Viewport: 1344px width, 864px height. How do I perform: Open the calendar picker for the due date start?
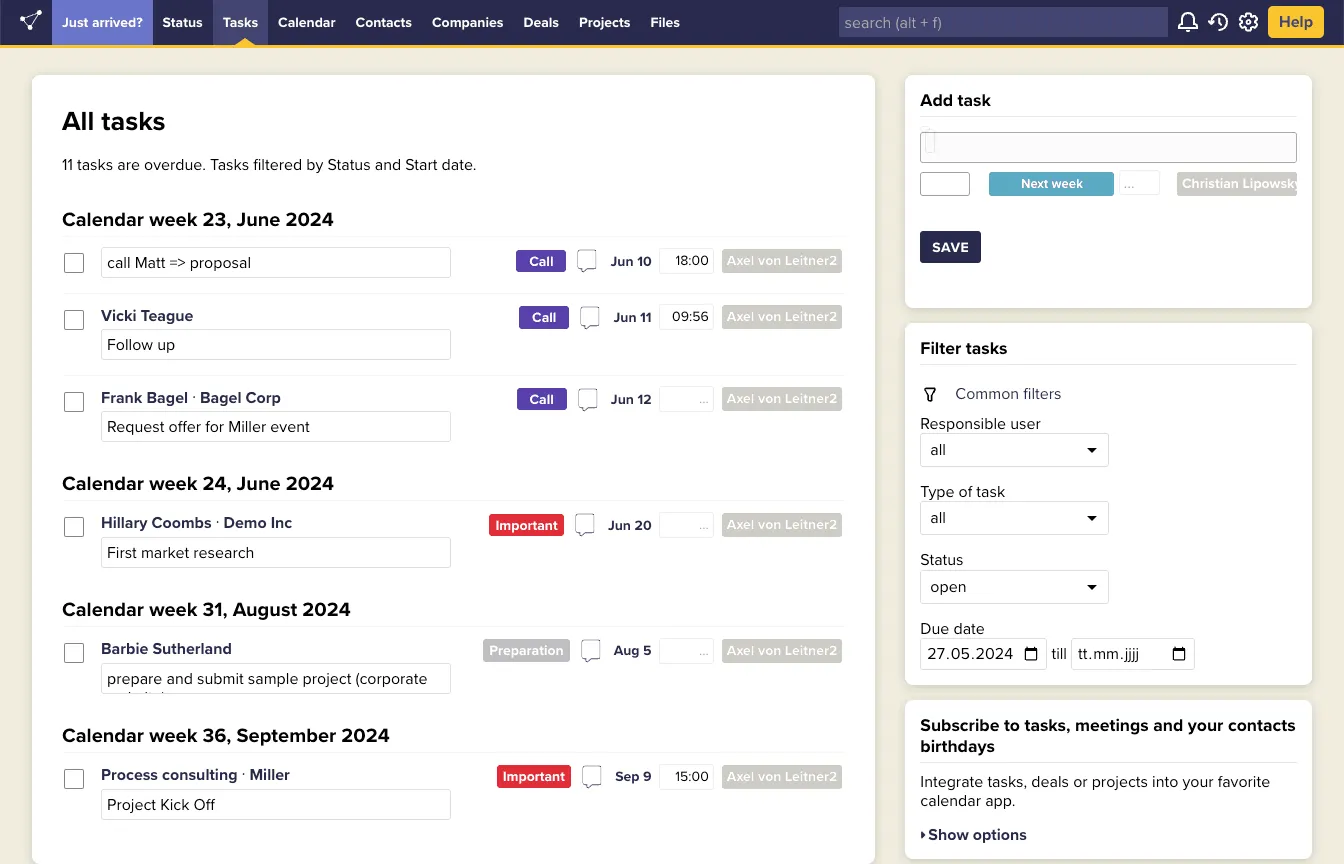(x=1031, y=654)
